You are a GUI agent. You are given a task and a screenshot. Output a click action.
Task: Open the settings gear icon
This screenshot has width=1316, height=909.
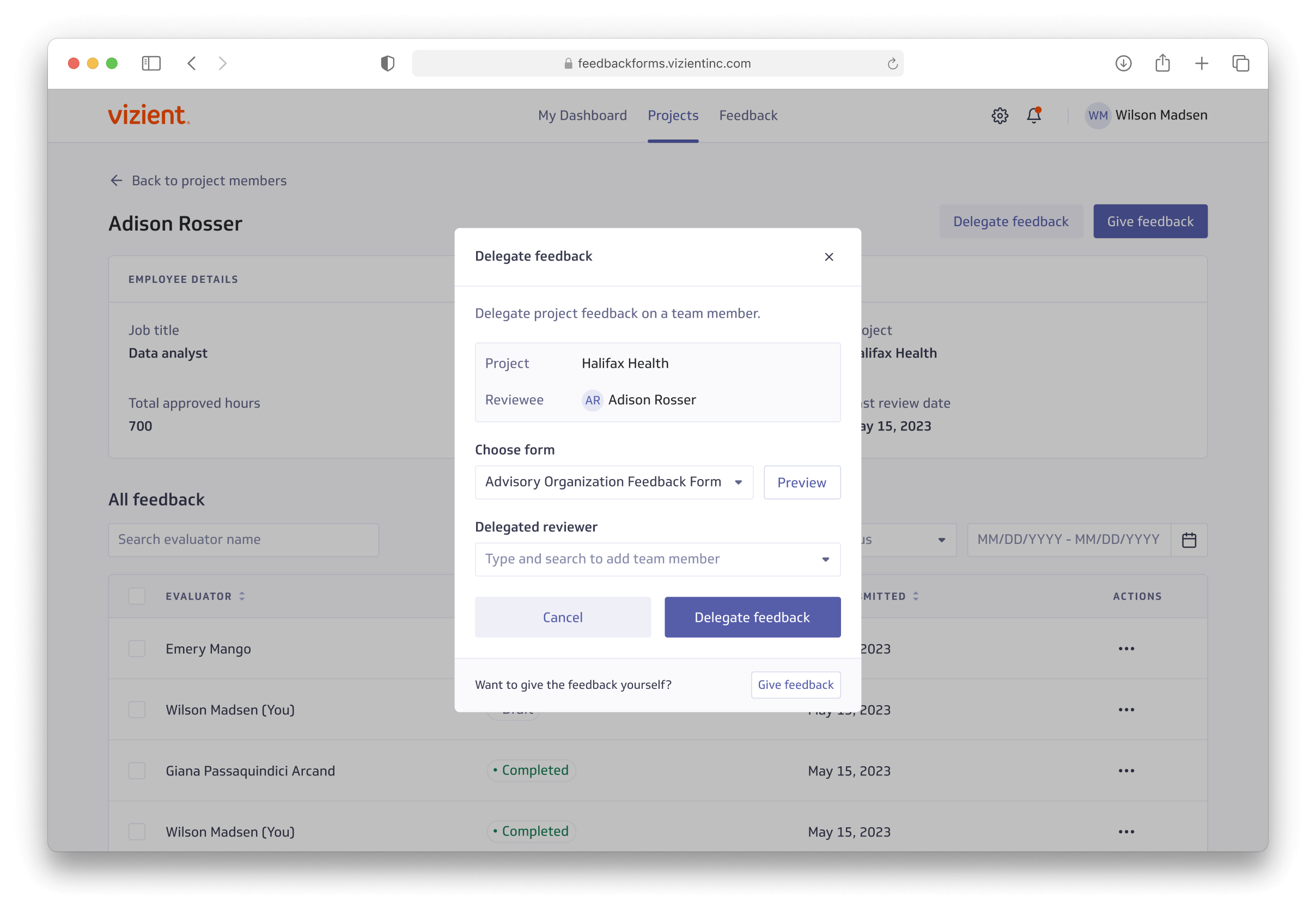(x=1000, y=116)
